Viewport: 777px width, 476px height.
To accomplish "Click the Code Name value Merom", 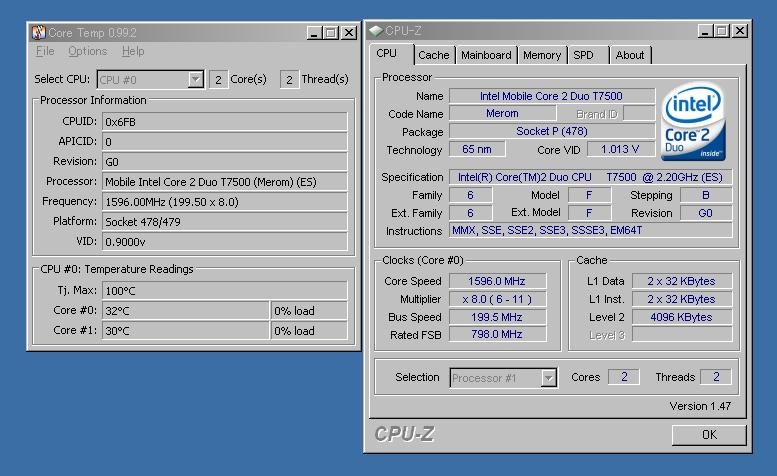I will 502,113.
